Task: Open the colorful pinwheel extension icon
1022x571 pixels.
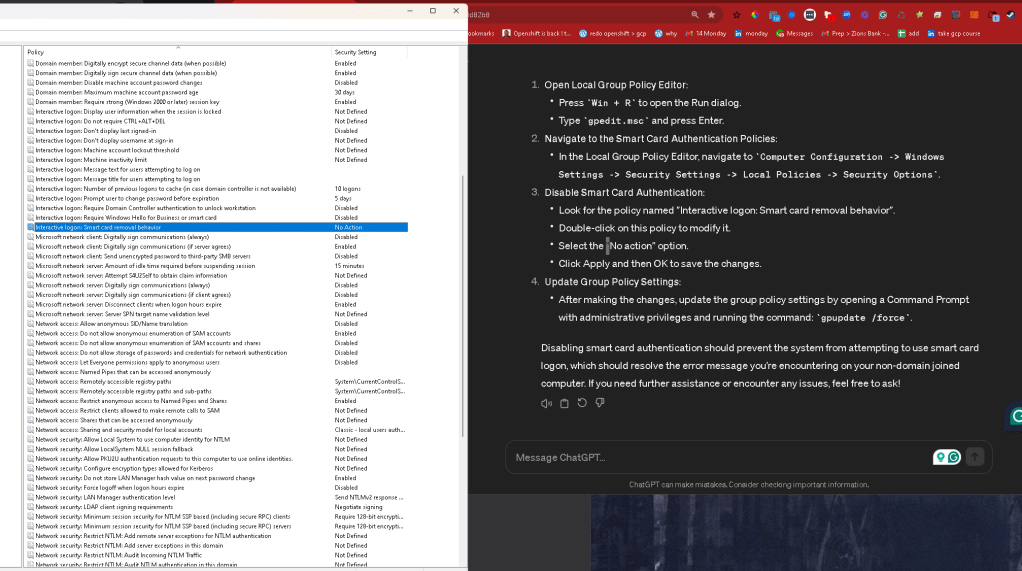Action: 755,14
